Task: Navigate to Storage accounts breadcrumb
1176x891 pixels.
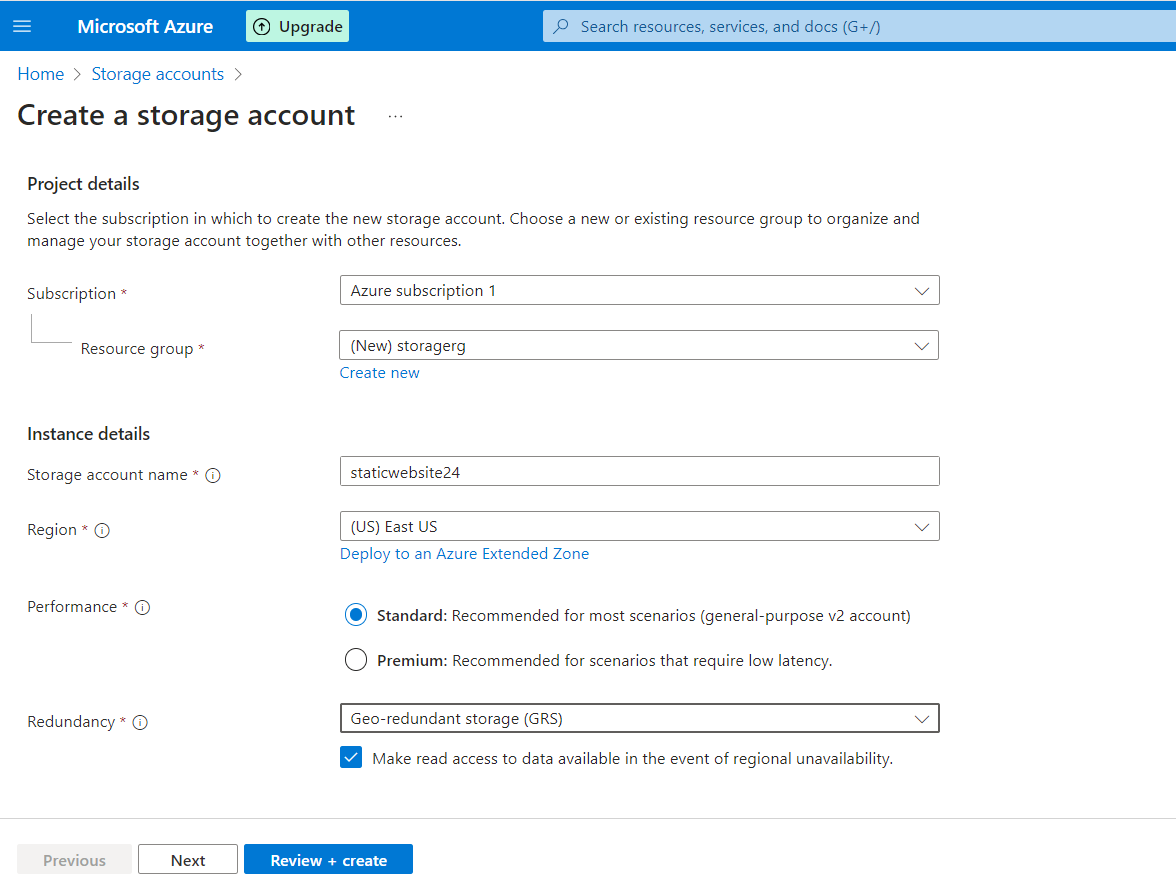Action: 157,74
